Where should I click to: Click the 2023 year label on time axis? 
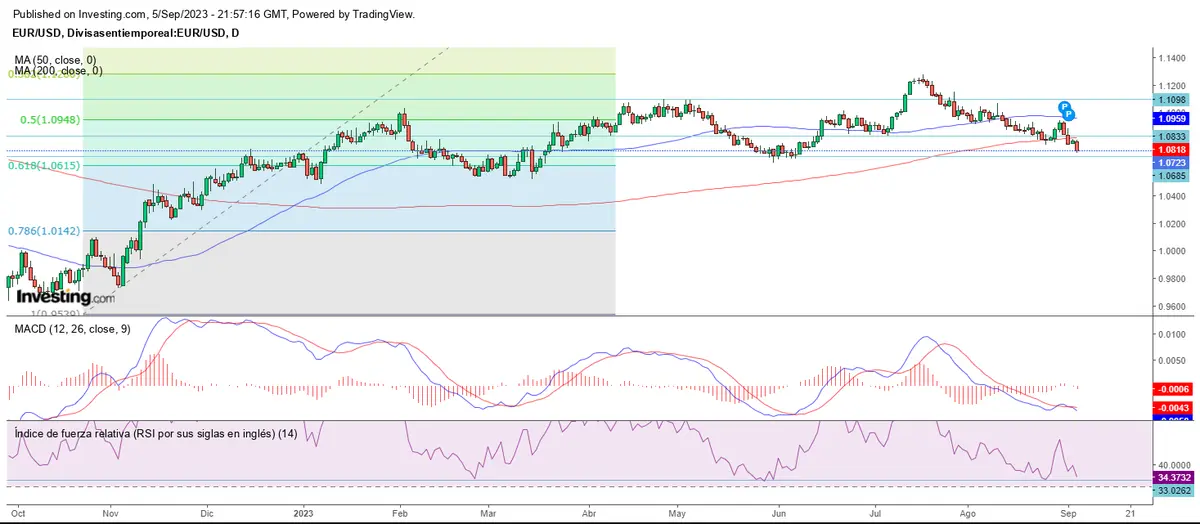tap(306, 511)
